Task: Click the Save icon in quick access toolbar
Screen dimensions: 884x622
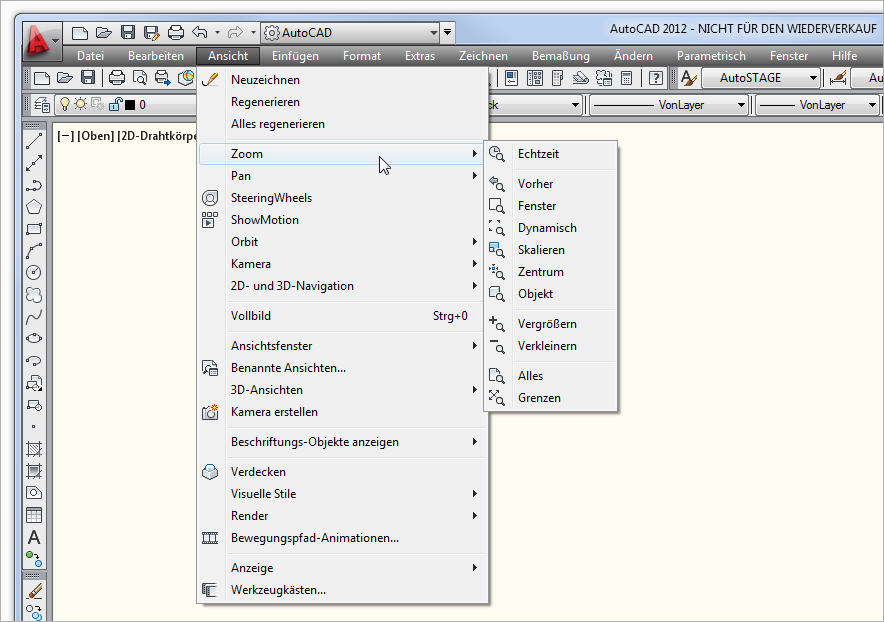Action: point(127,33)
